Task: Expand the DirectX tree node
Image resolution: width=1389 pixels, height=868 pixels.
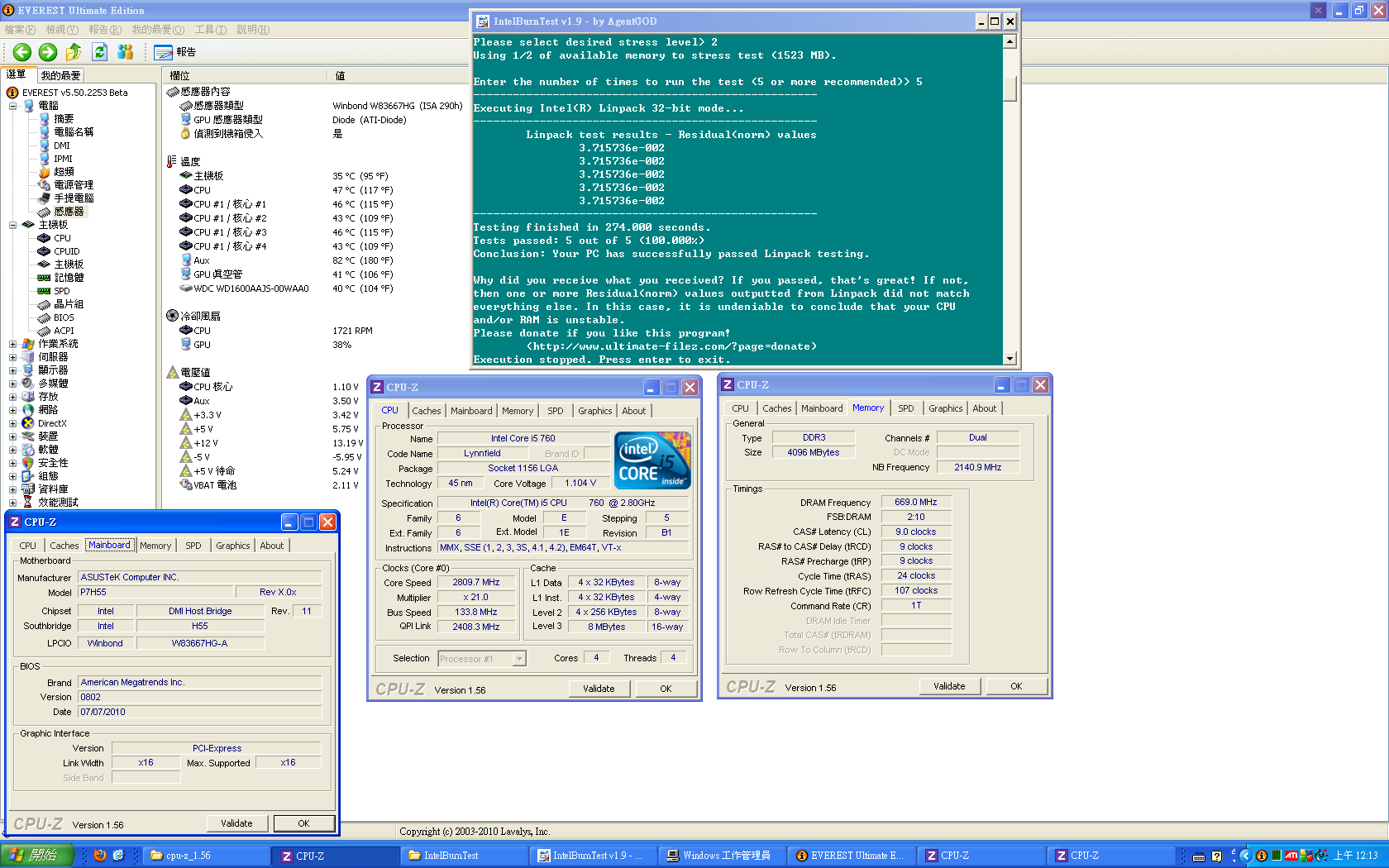Action: point(12,423)
